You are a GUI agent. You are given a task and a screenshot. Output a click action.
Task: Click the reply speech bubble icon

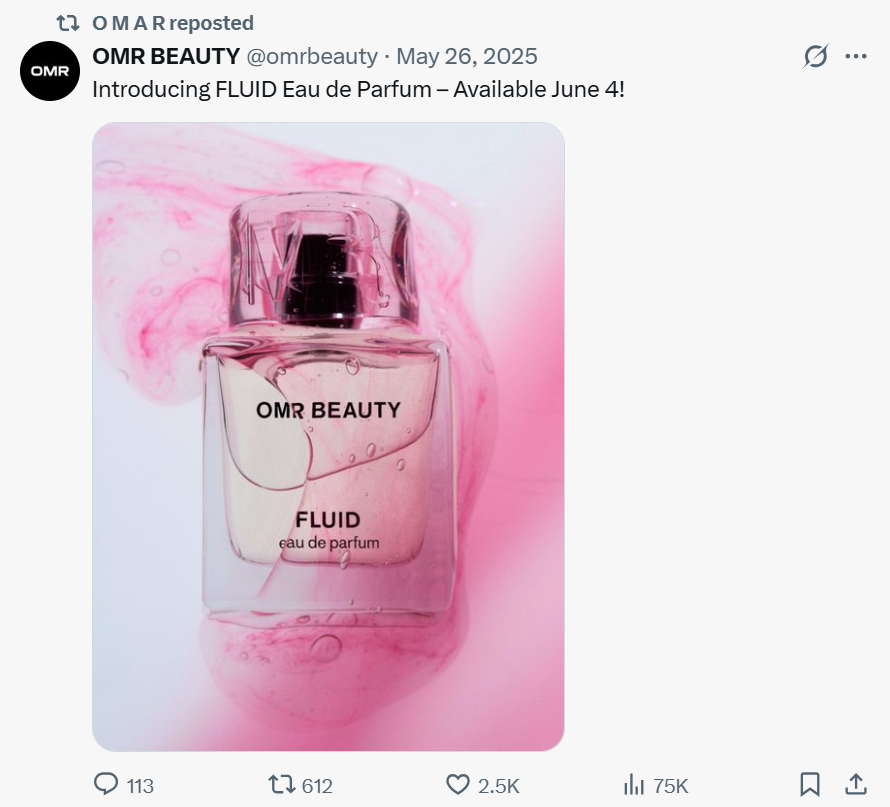pyautogui.click(x=106, y=784)
